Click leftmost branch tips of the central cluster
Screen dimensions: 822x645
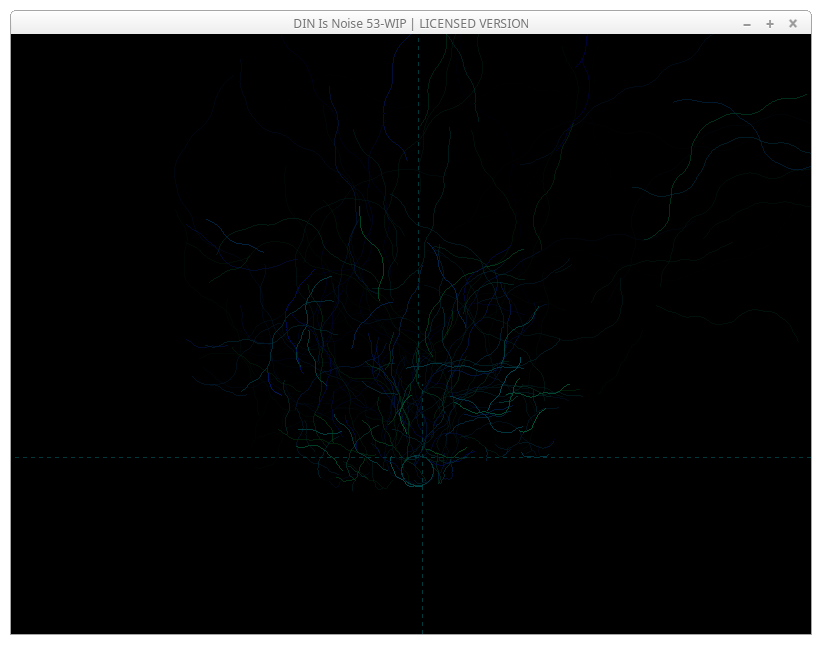coord(195,345)
